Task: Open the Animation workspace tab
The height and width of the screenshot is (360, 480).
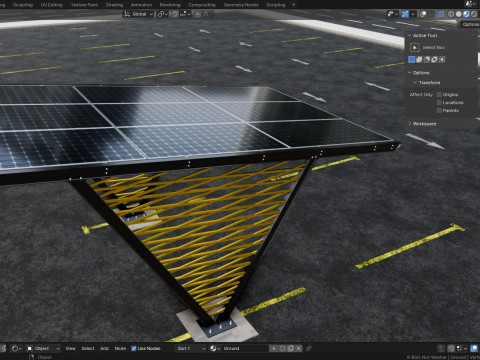Action: click(141, 5)
